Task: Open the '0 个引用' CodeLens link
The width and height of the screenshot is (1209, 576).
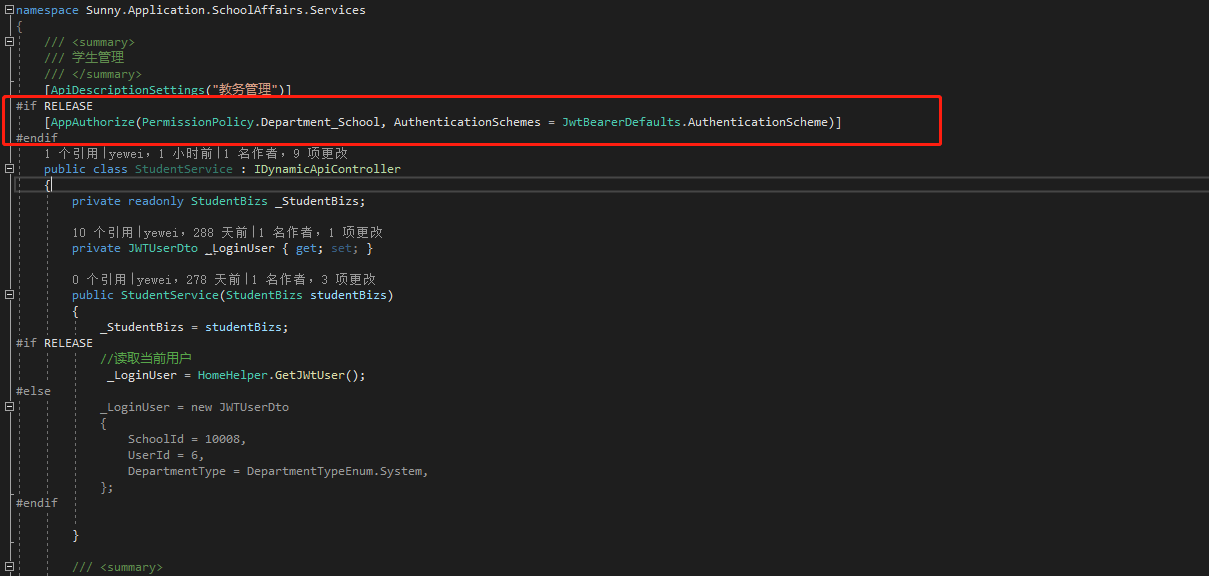Action: pos(100,280)
